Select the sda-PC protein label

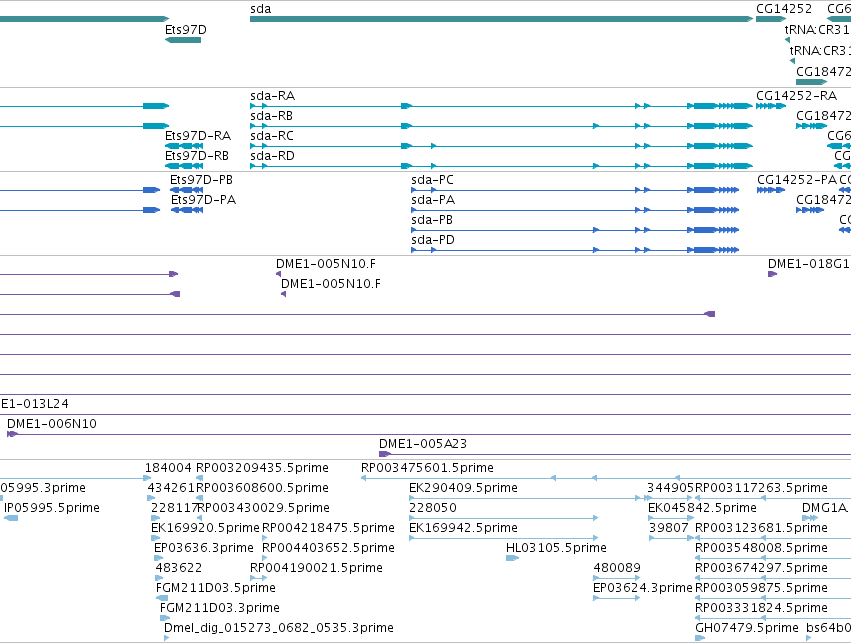point(433,180)
